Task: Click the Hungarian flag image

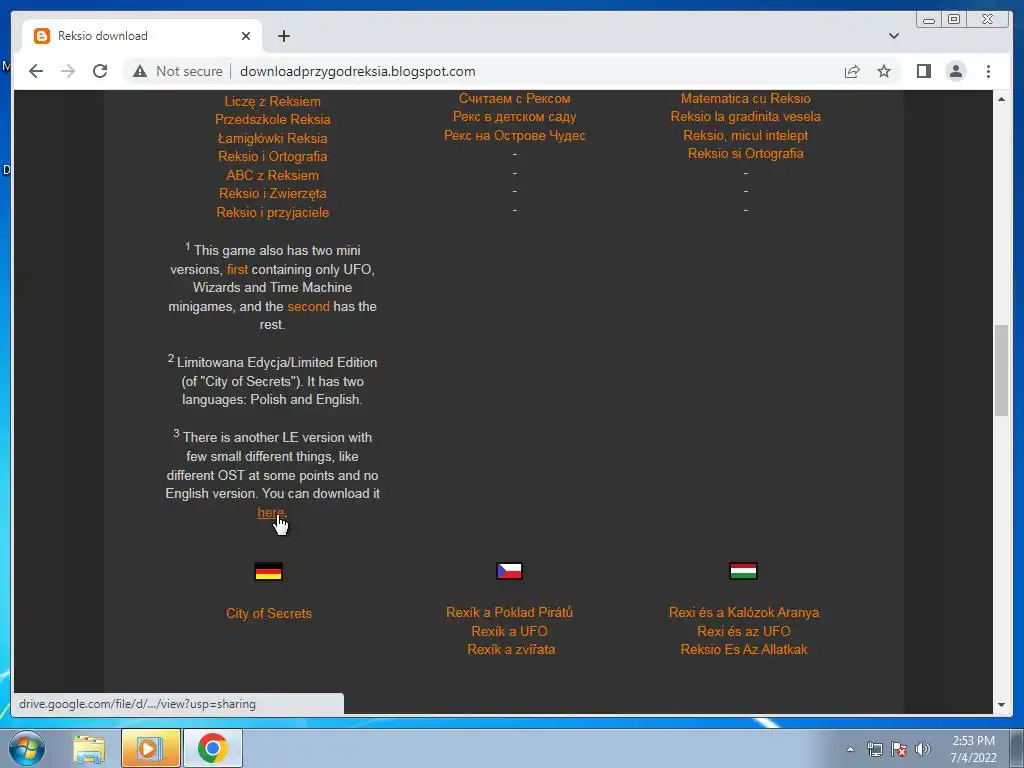Action: pos(743,571)
